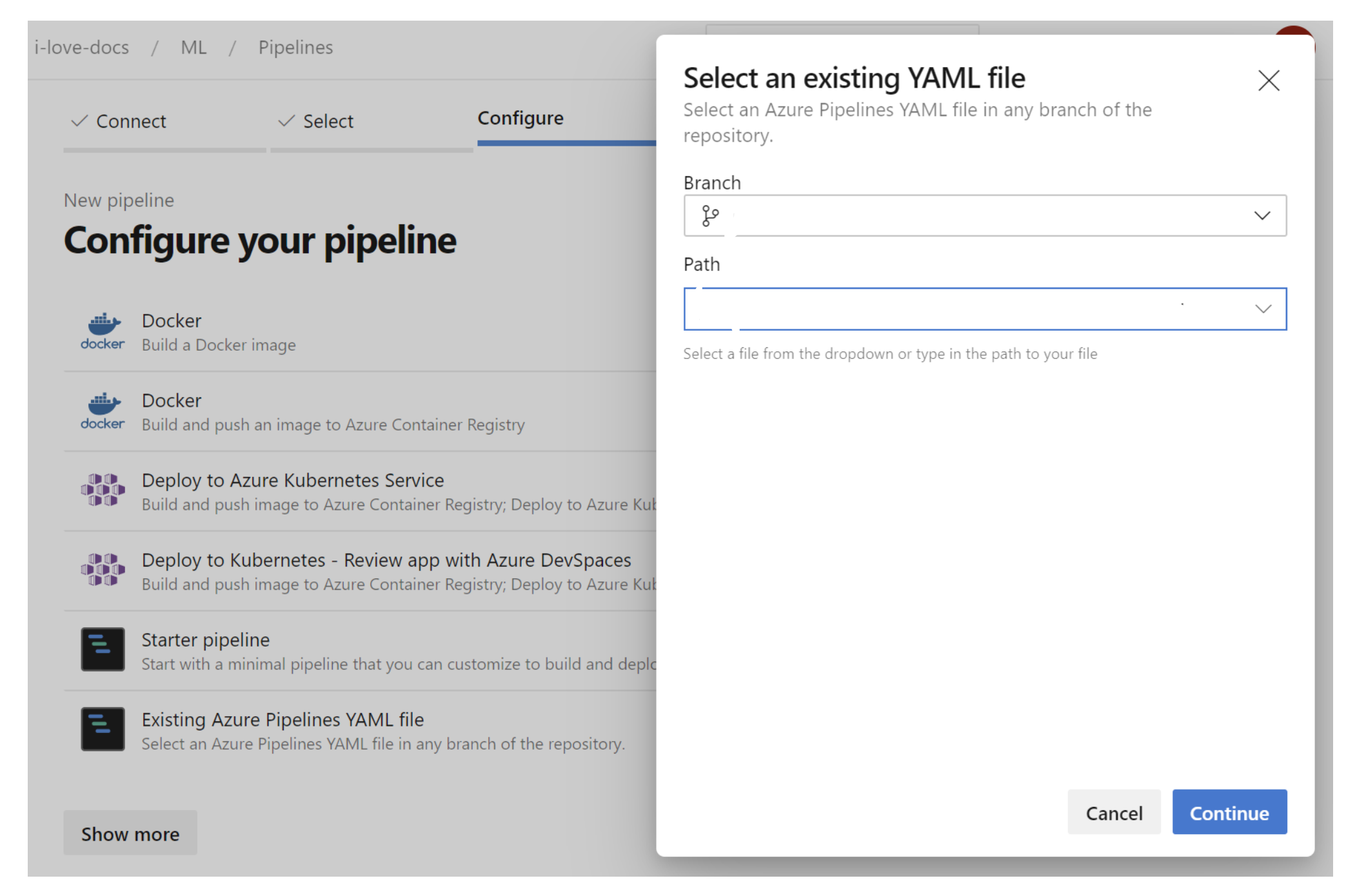Click the Deploy to Azure Kubernetes Service icon
The image size is (1366, 896).
coord(103,491)
